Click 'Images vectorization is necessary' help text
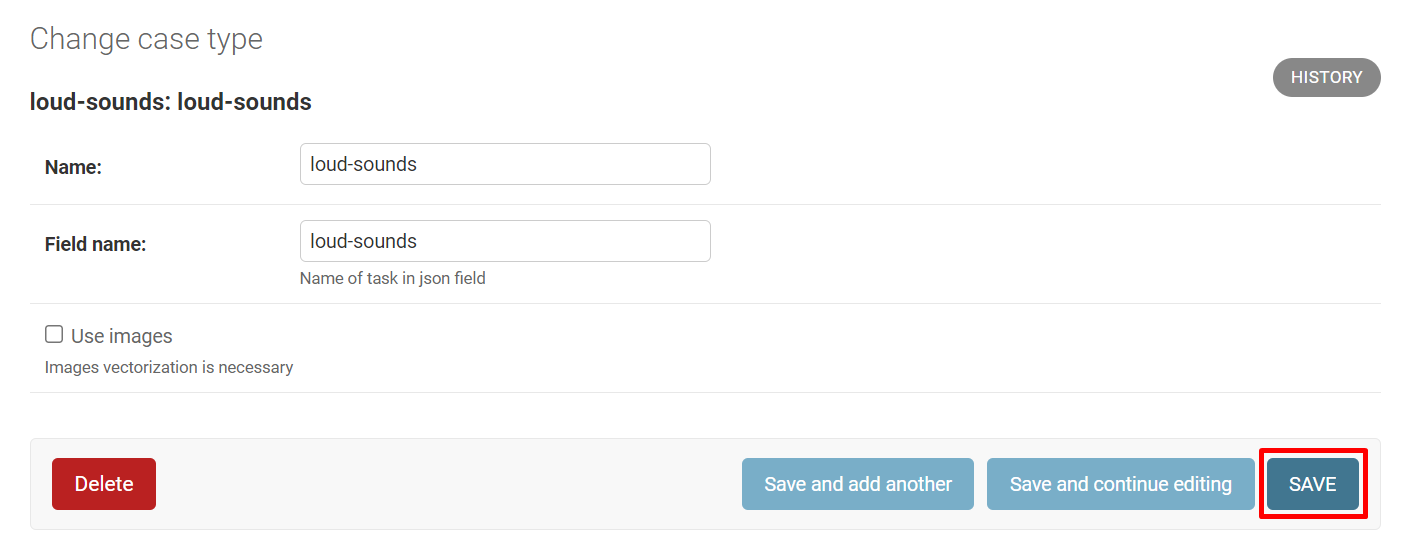 click(x=168, y=367)
